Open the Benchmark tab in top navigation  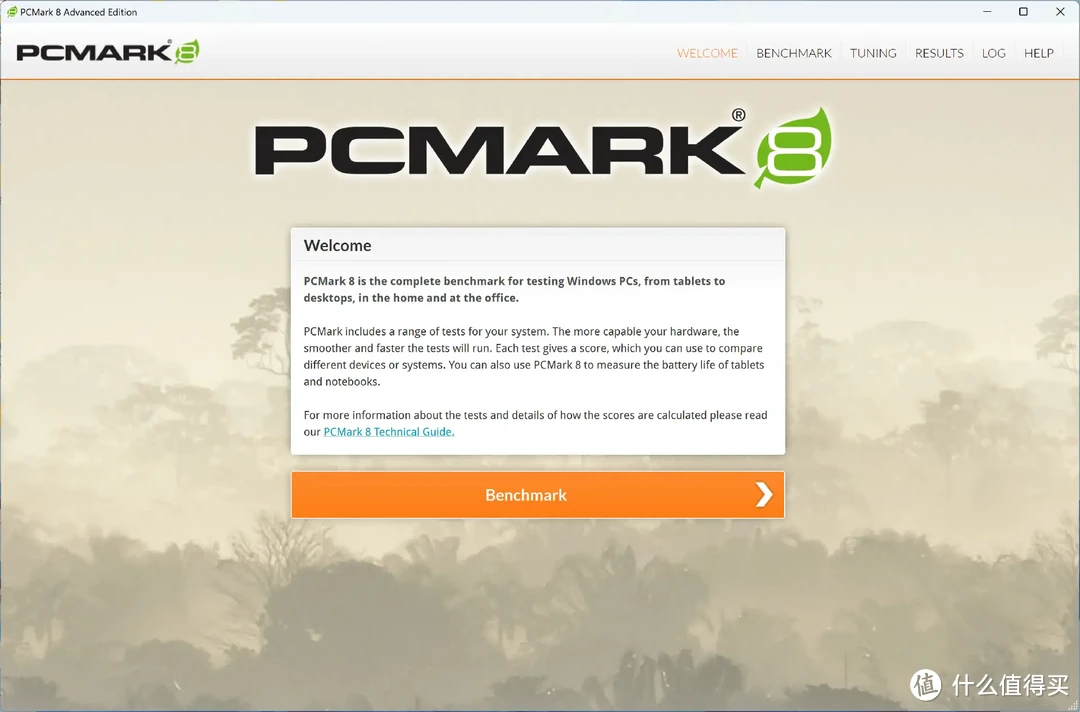[x=793, y=53]
